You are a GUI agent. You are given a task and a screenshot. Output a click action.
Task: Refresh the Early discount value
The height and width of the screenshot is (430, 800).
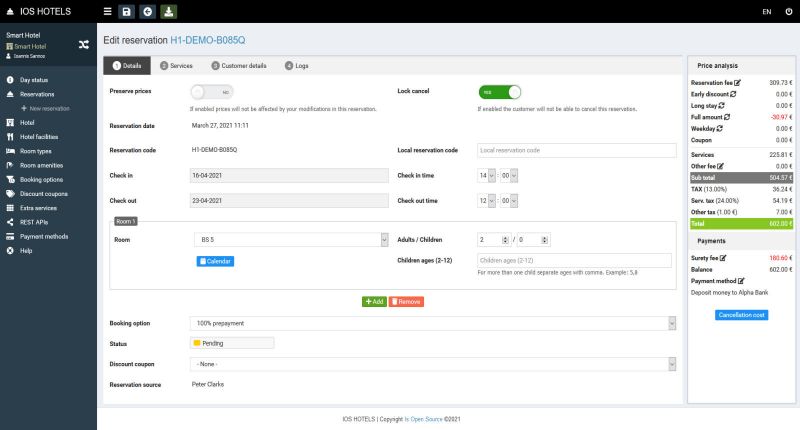[733, 94]
